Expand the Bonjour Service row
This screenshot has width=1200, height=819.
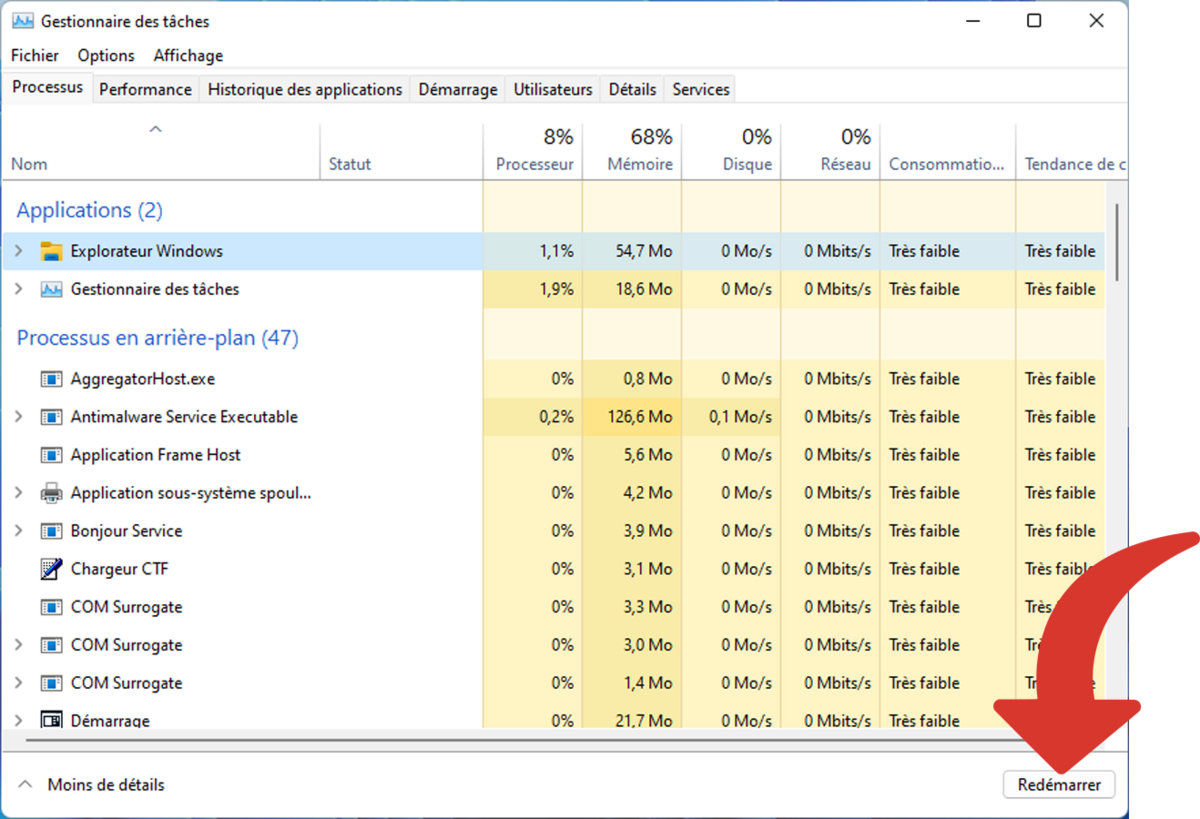coord(18,531)
